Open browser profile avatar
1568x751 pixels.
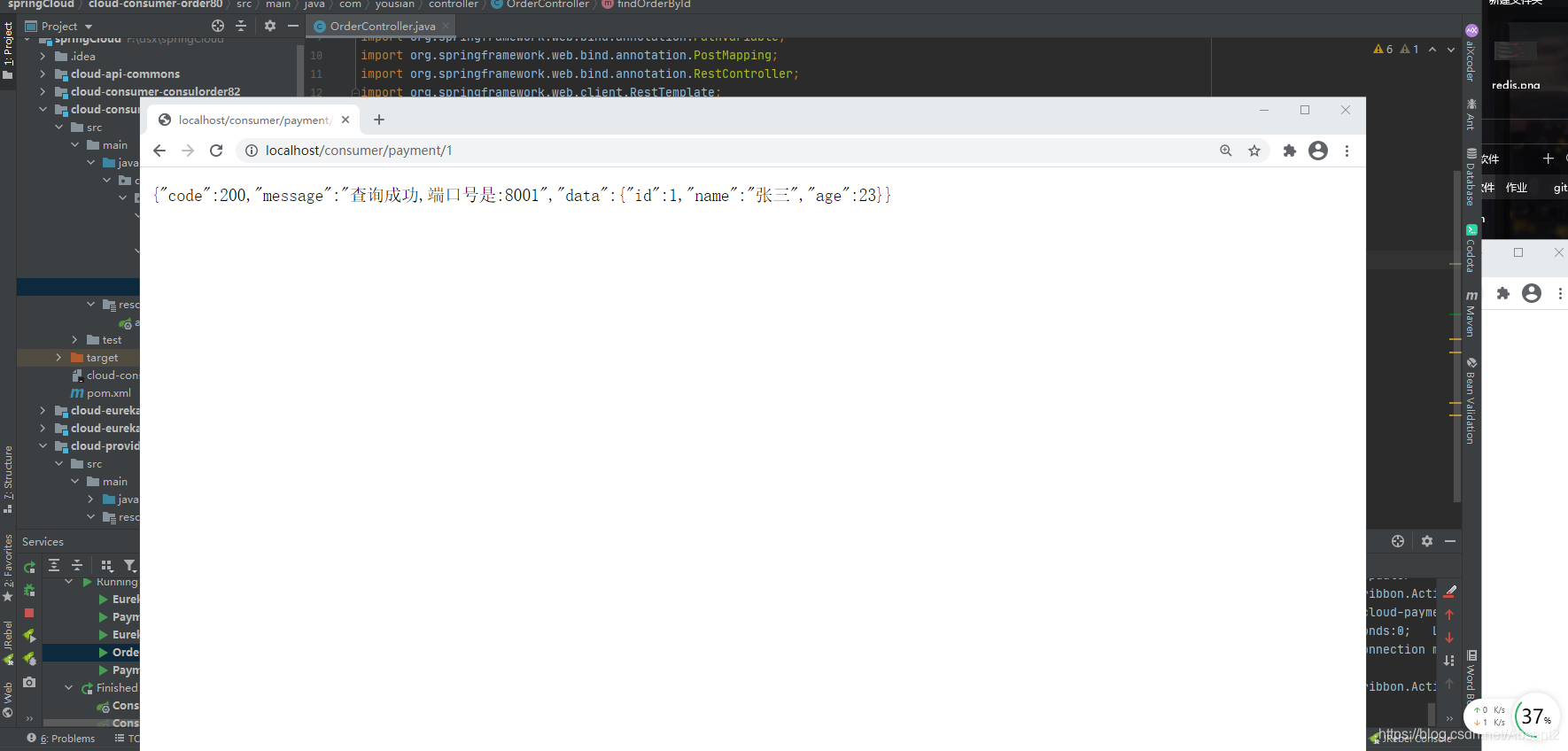pyautogui.click(x=1318, y=151)
